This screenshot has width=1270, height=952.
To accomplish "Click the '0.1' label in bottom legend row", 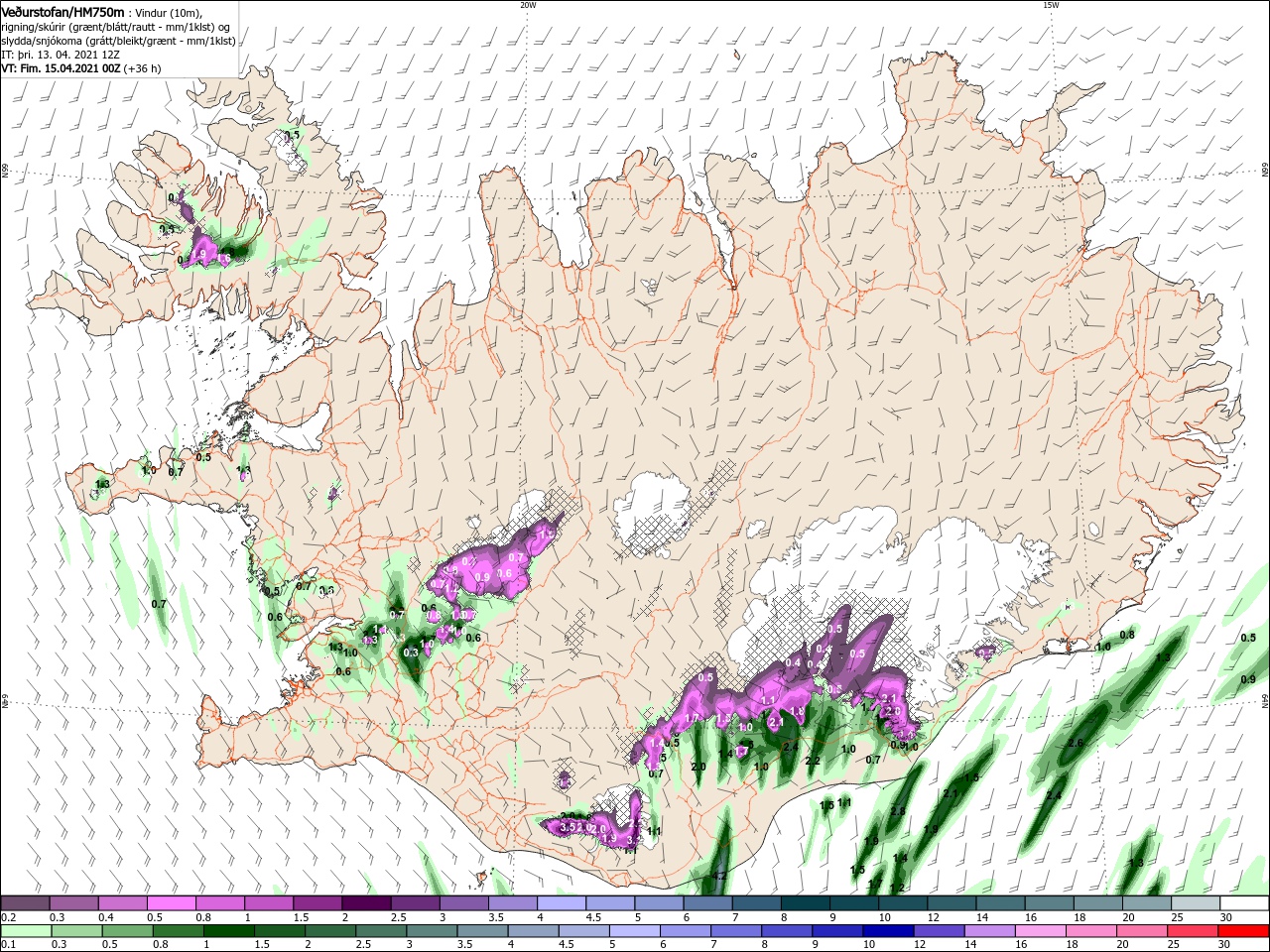I will 8,945.
